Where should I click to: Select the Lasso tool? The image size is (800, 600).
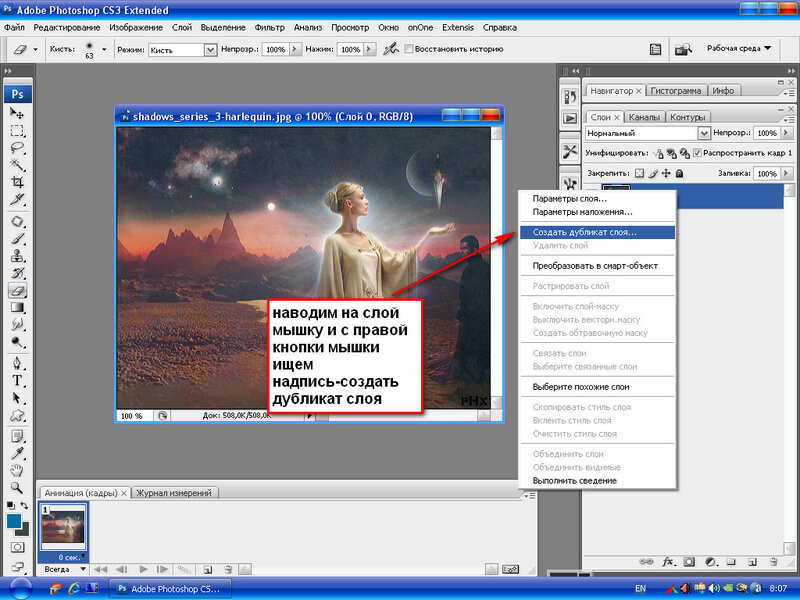click(17, 148)
